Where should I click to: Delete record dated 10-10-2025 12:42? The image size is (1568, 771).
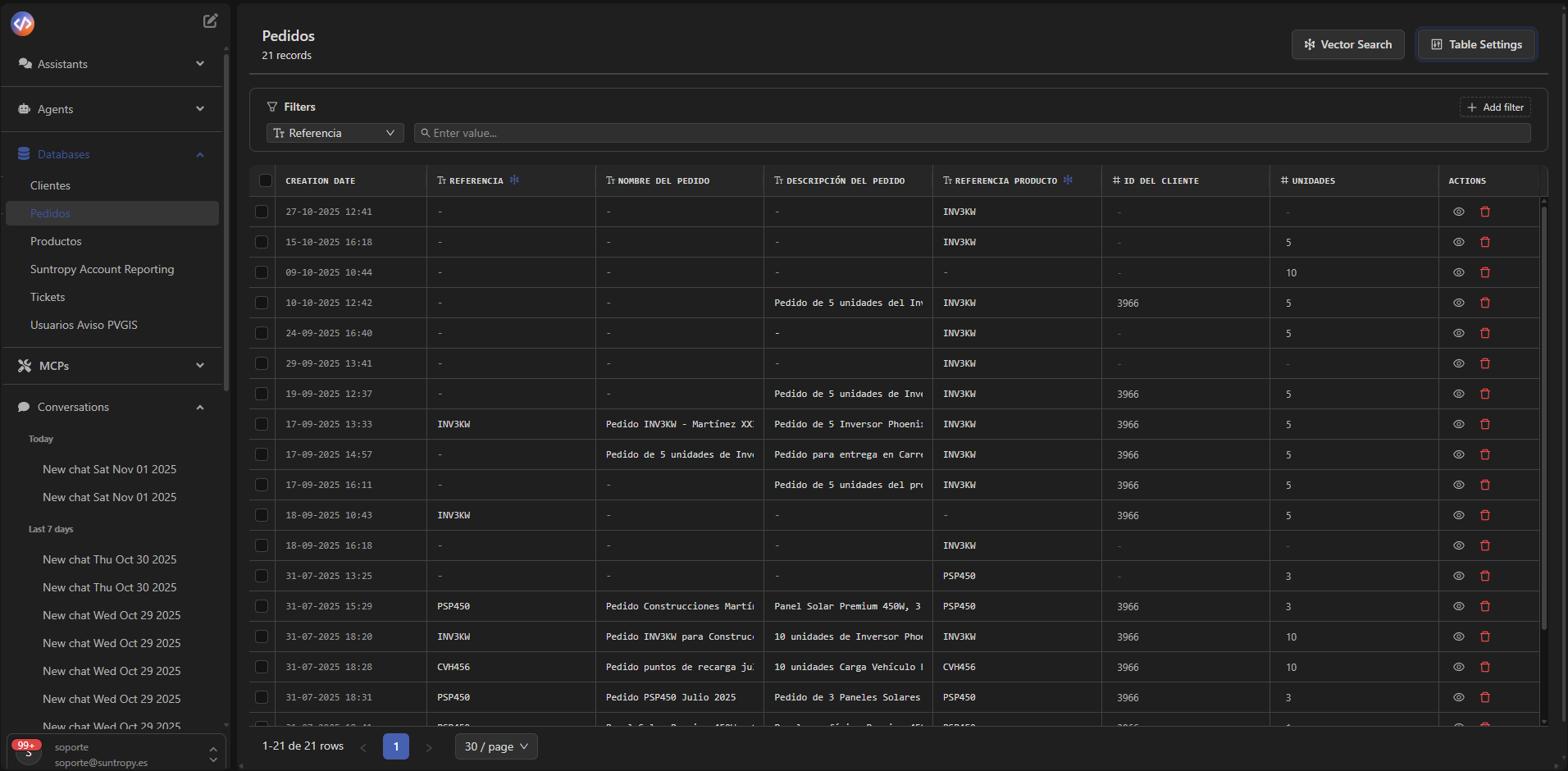[x=1485, y=303]
